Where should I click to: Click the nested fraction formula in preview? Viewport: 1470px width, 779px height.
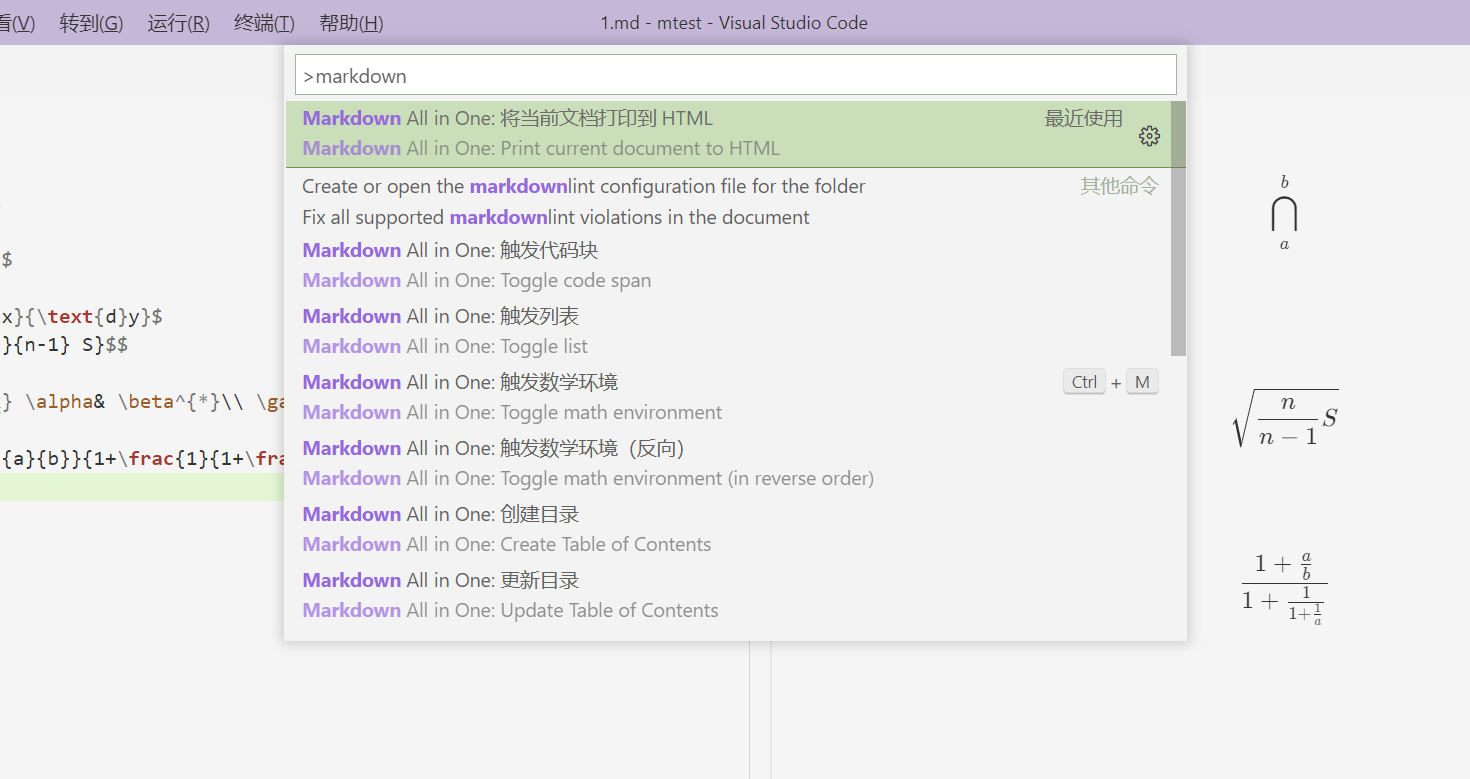1284,587
